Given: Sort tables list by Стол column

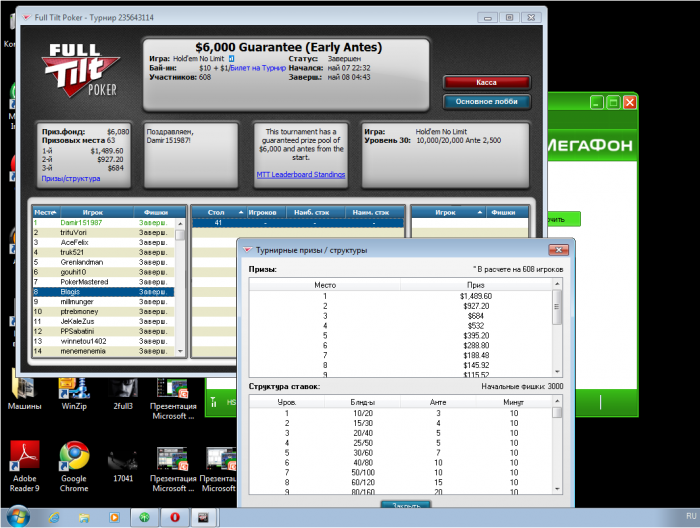Looking at the screenshot, I should pos(219,212).
